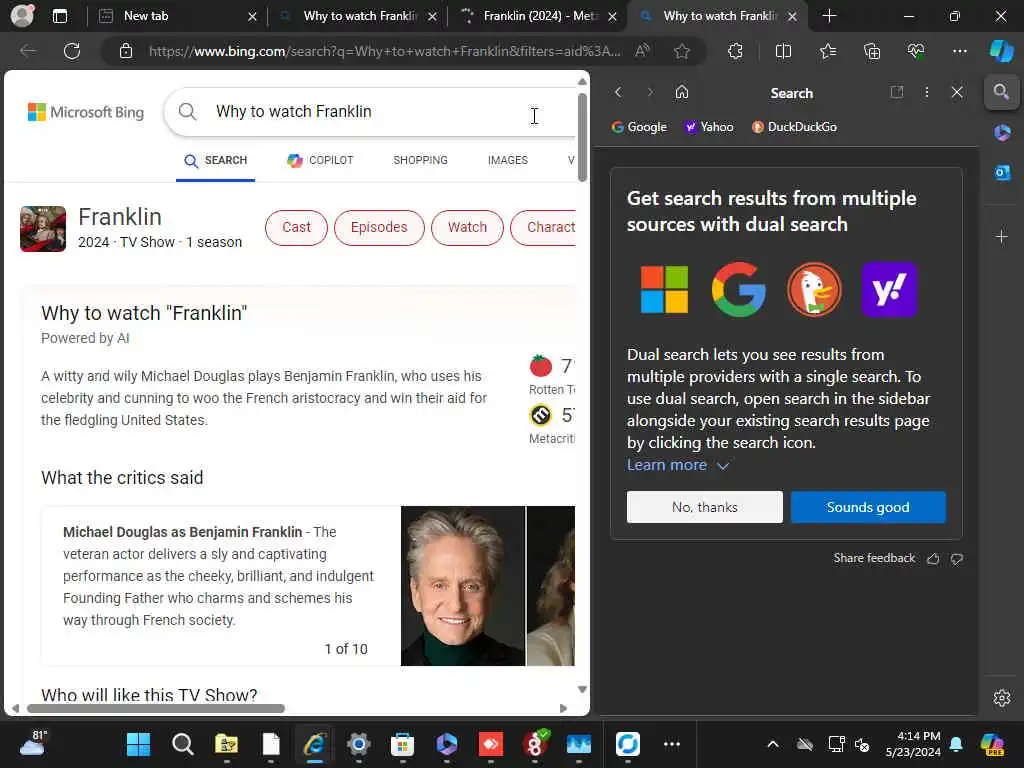1024x768 pixels.
Task: Click the vertical scrollbar down arrow
Action: tap(582, 689)
